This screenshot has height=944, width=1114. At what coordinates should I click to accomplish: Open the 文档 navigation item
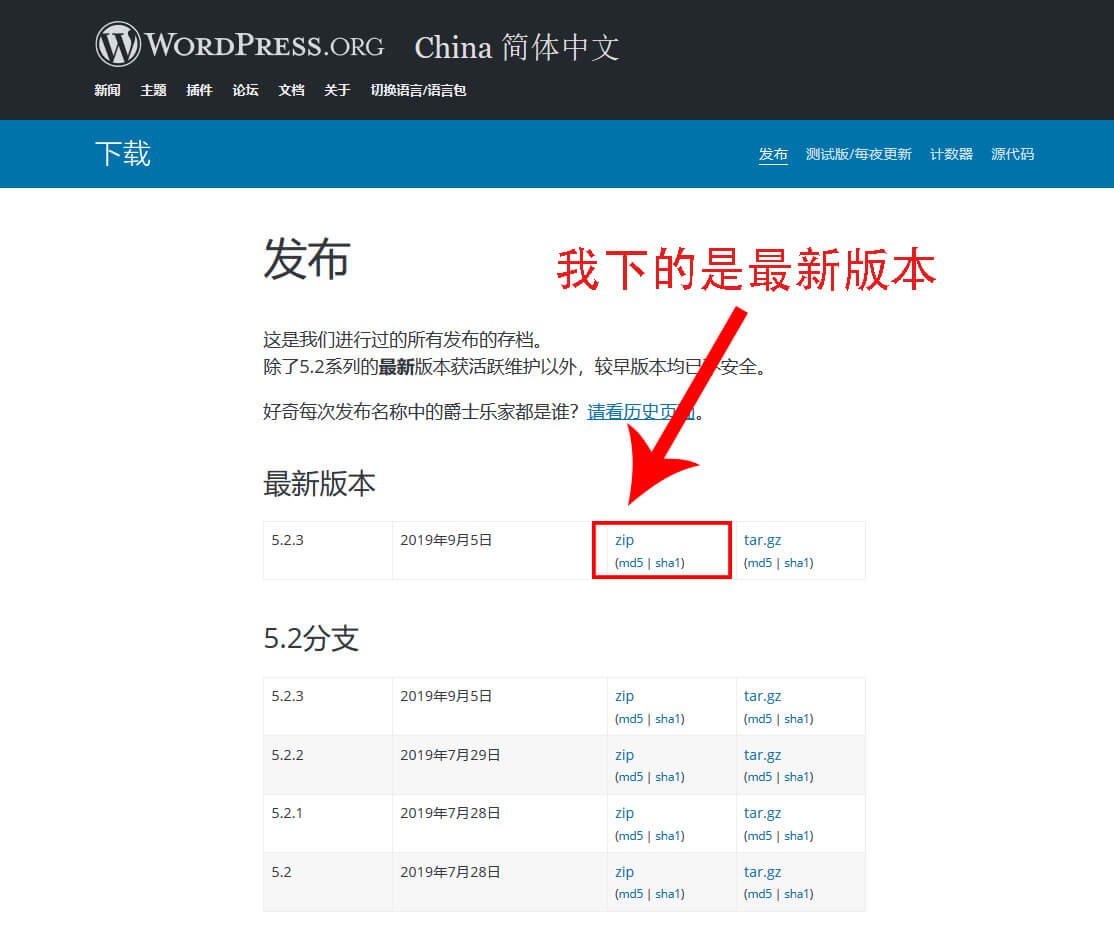[x=291, y=90]
